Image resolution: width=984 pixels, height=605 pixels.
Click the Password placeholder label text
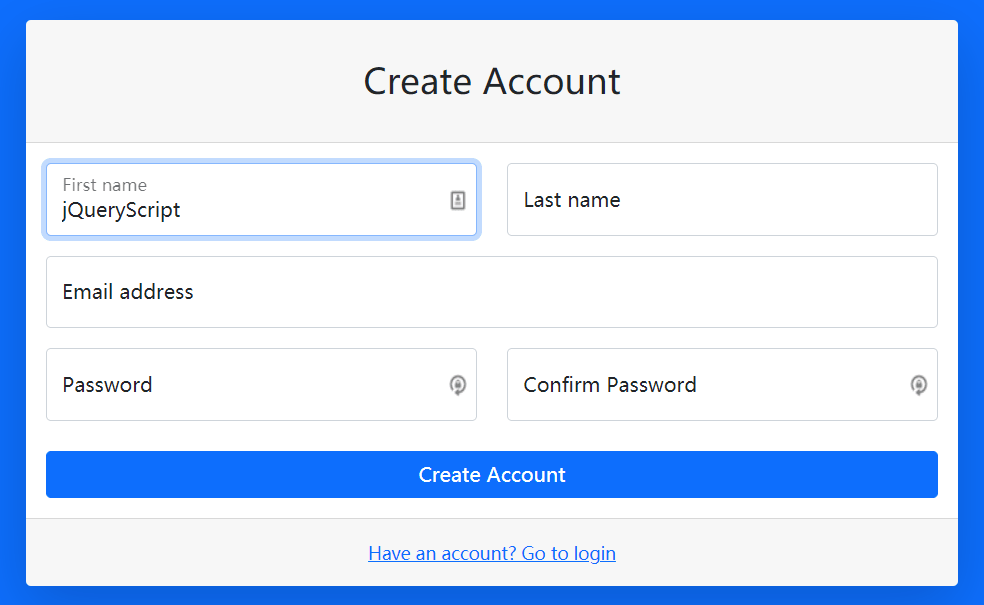click(107, 385)
